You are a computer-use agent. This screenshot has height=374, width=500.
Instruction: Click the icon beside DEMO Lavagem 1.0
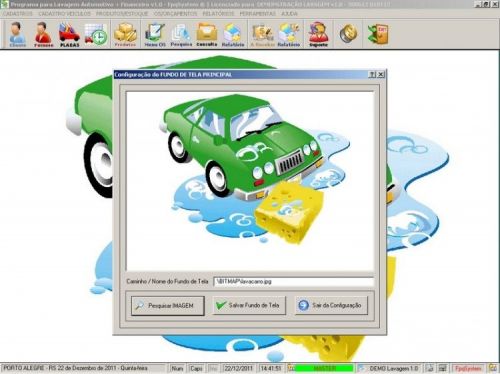(x=361, y=368)
